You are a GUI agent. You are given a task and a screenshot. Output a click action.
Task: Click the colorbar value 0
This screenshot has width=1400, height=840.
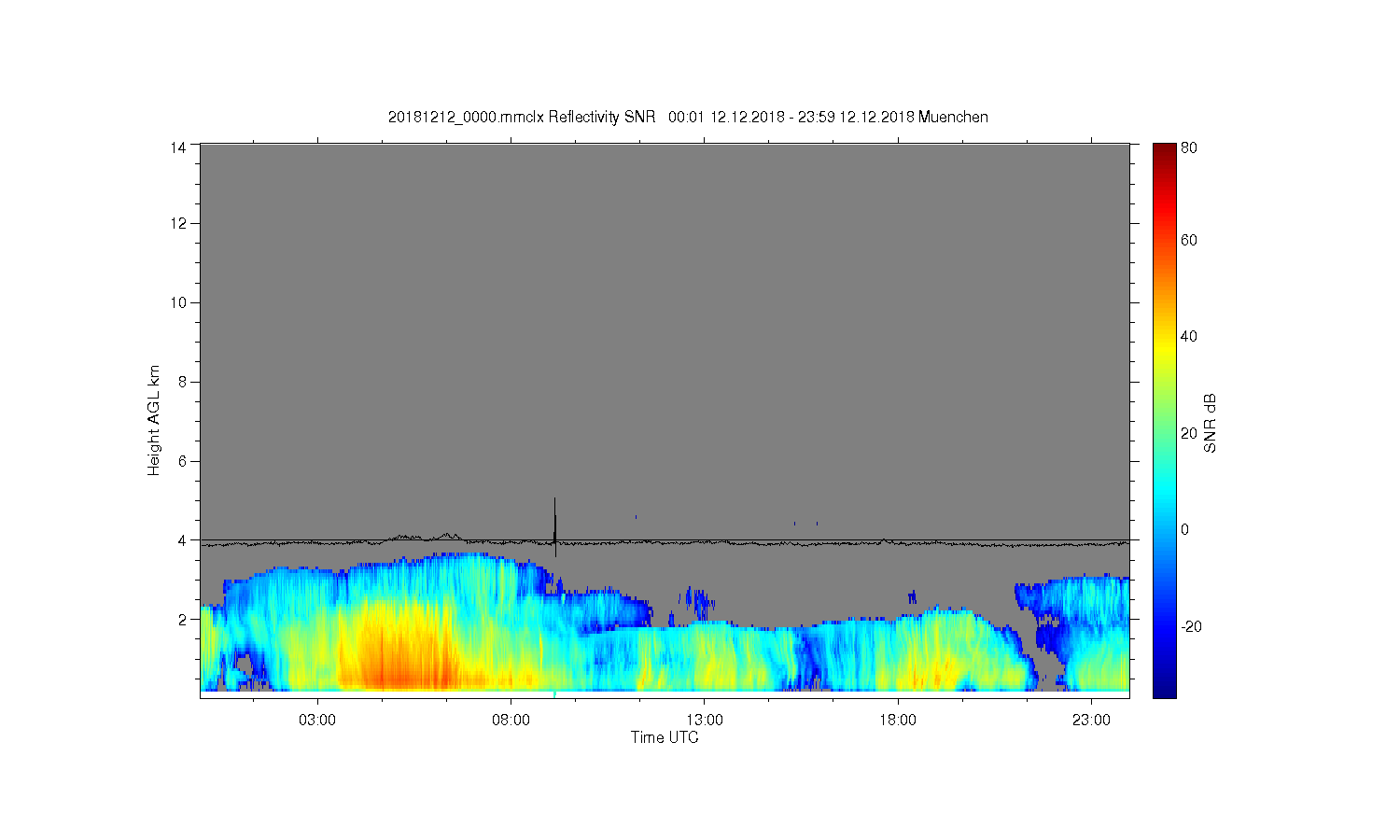pos(1185,529)
